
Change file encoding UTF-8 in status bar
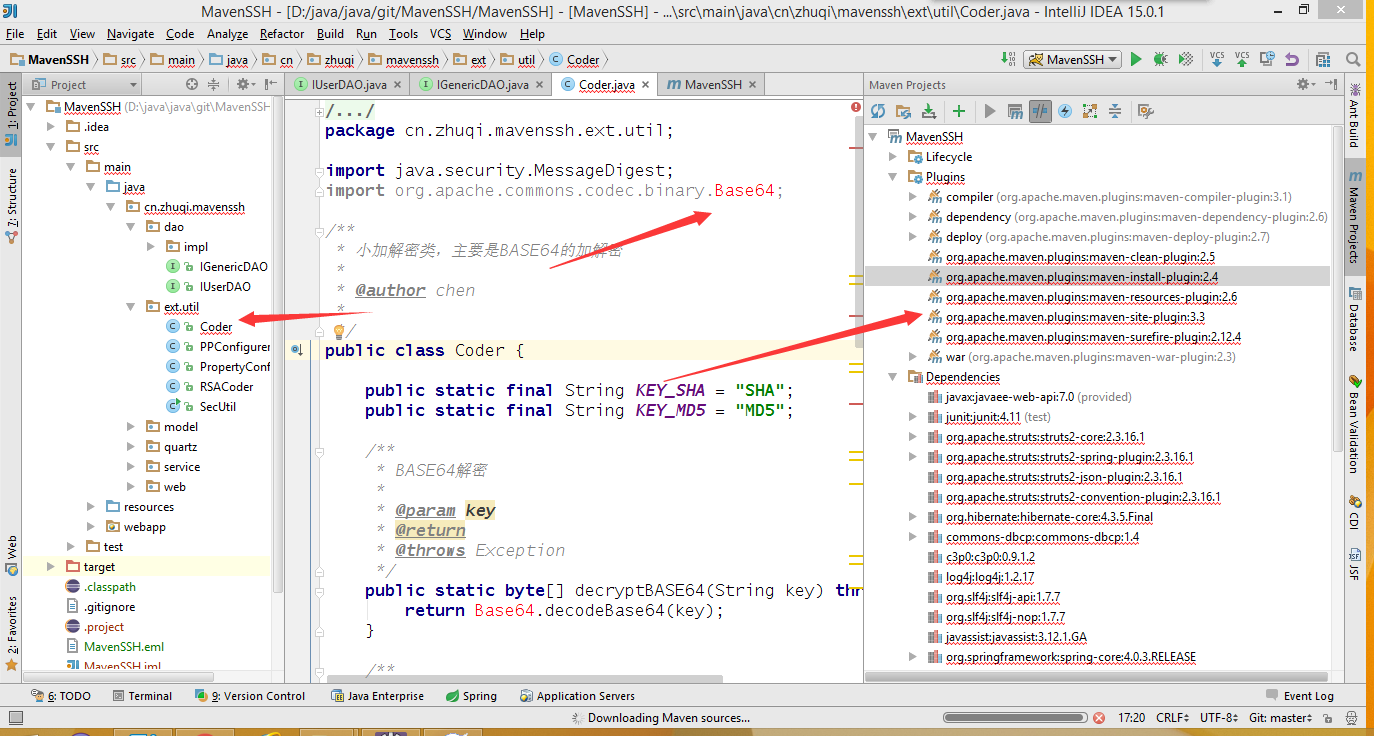pos(1218,718)
